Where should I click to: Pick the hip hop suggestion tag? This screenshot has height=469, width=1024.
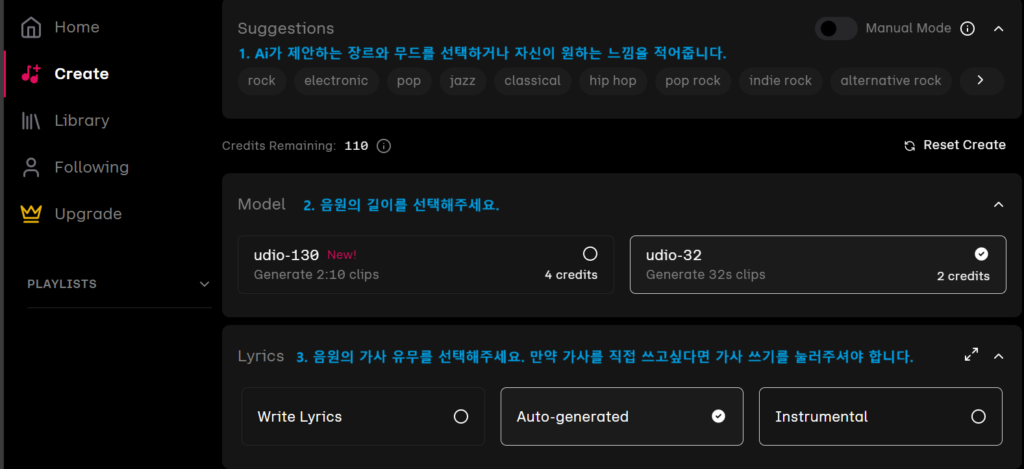pos(613,81)
